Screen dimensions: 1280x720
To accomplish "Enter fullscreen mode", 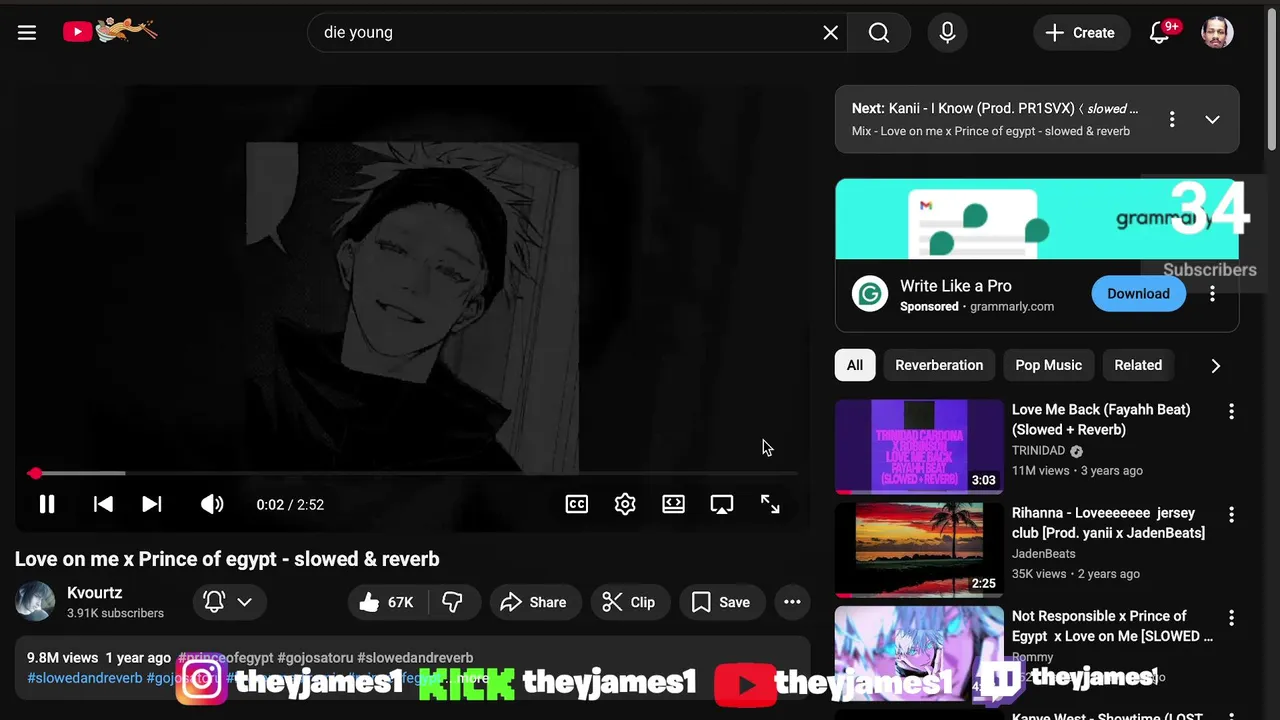I will 770,504.
